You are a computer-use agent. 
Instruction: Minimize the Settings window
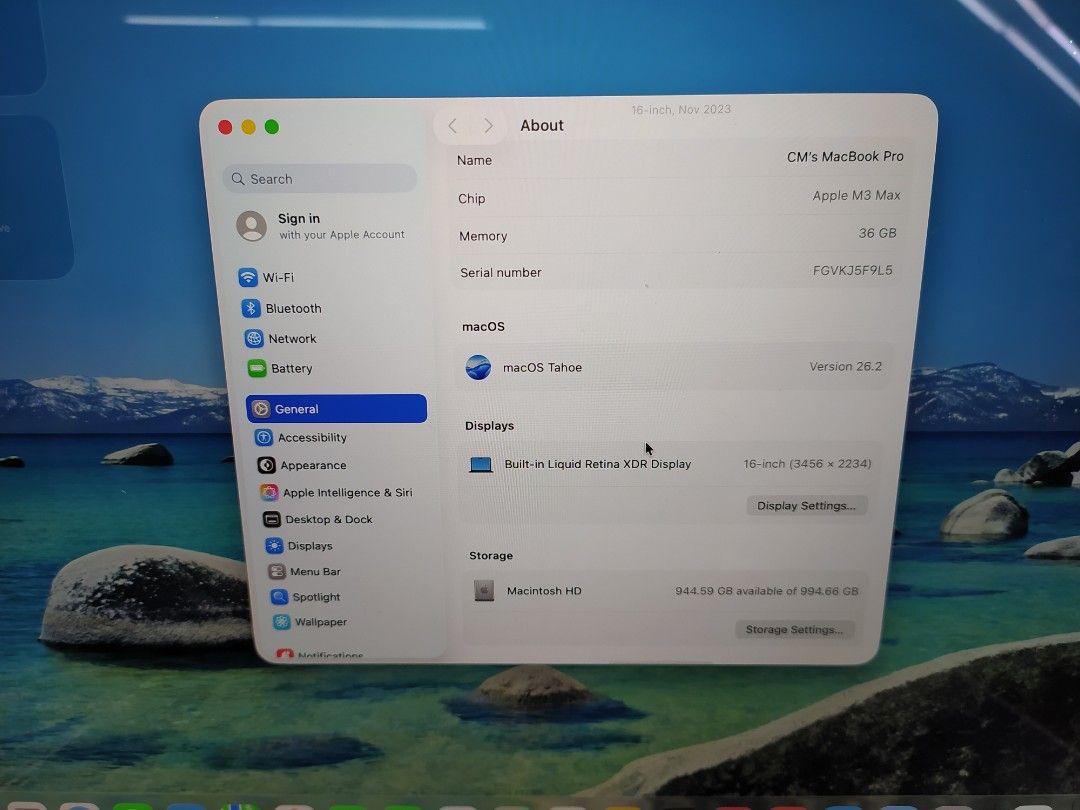tap(249, 127)
